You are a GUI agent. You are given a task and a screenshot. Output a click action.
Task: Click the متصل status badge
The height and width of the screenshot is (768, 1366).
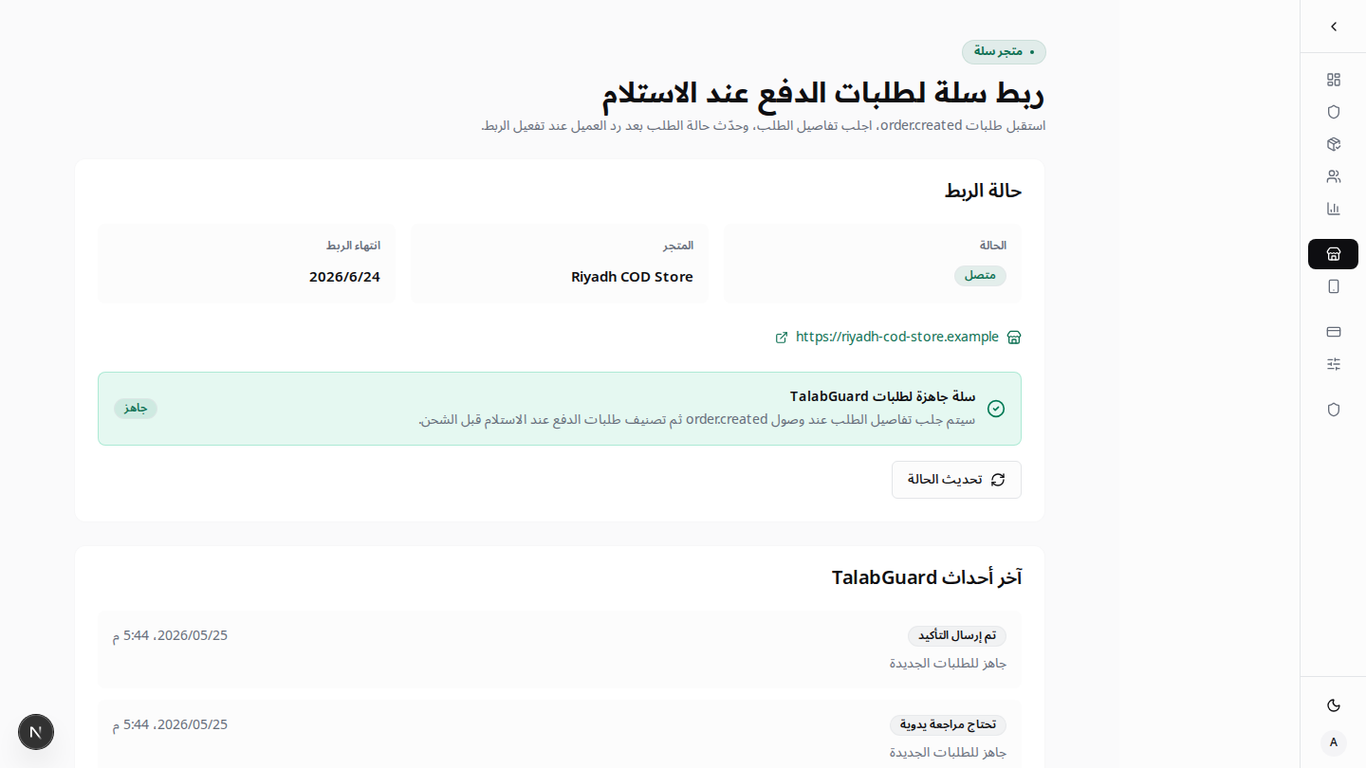980,276
